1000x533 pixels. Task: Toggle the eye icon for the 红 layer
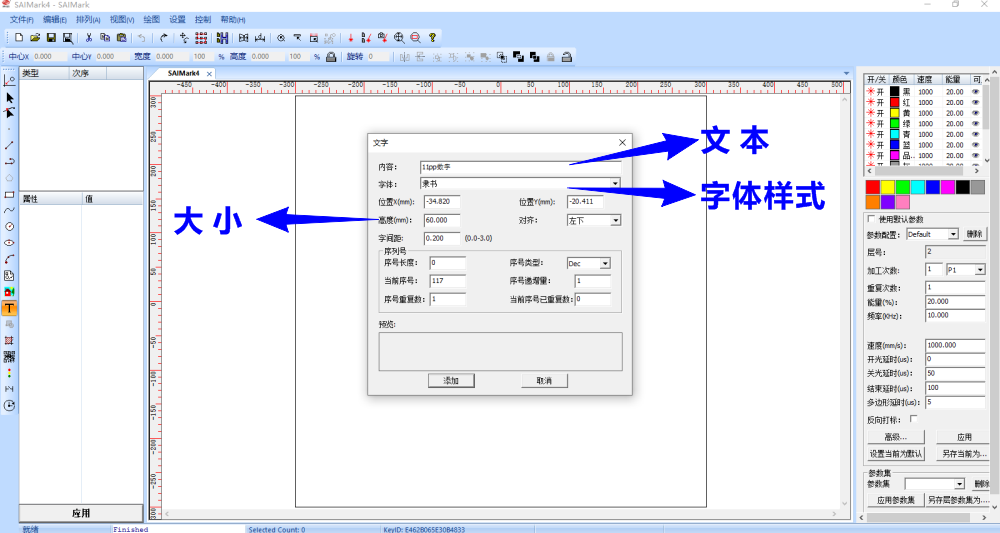pos(975,102)
